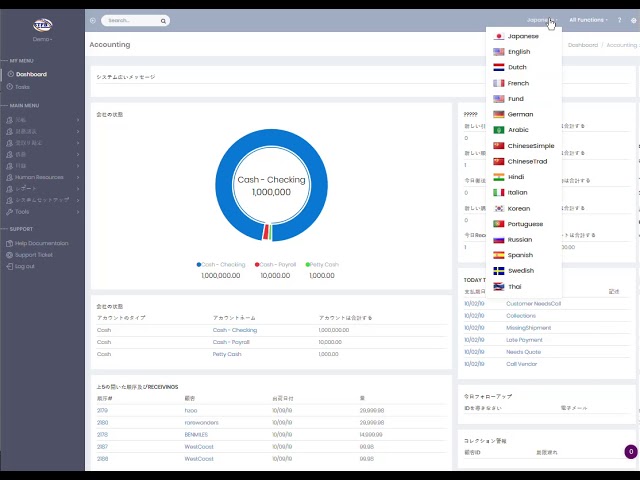Viewport: 640px width, 480px height.
Task: Open Petty Cash account link
Action: (x=227, y=354)
